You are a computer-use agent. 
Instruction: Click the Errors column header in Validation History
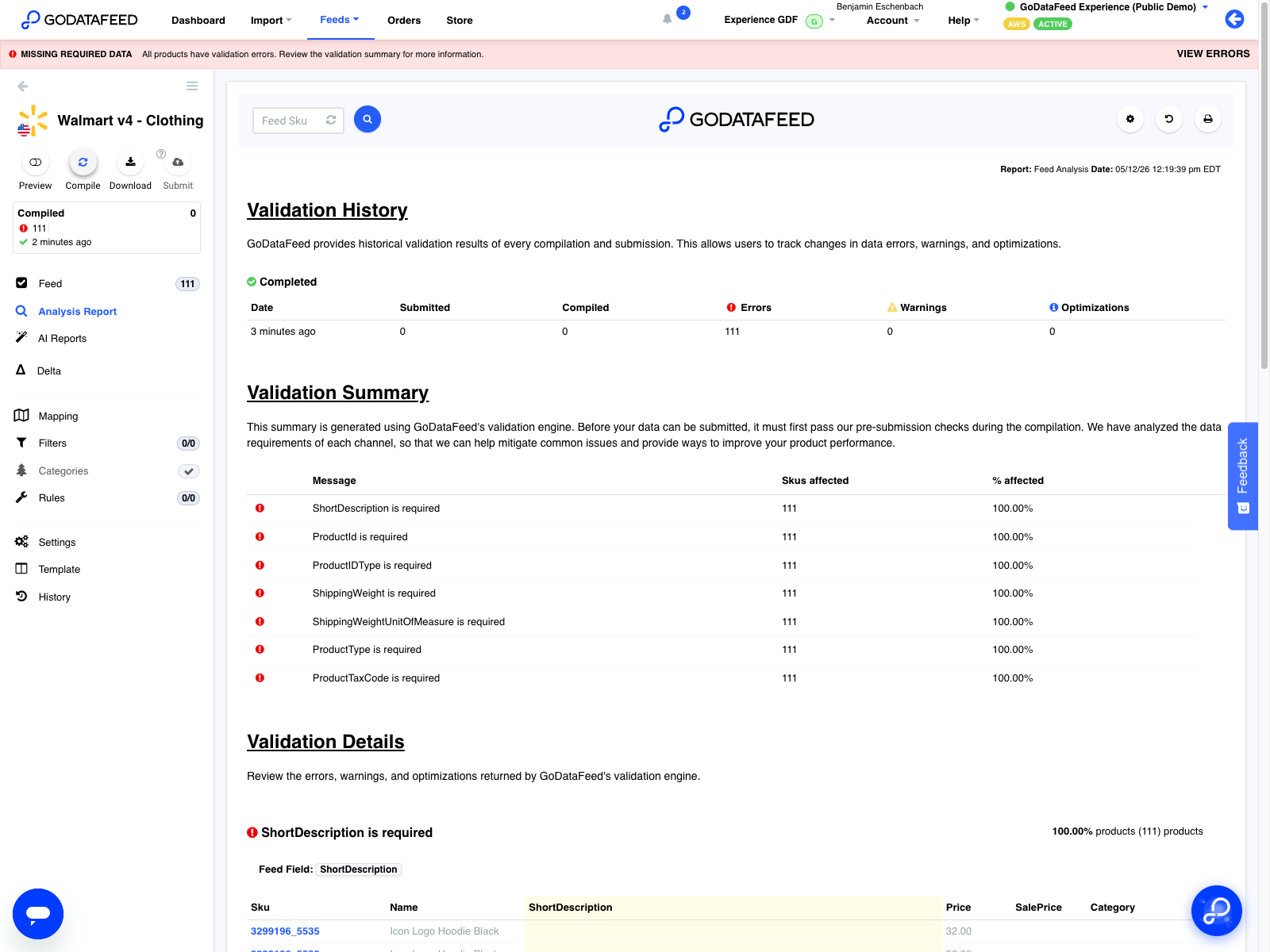point(749,308)
